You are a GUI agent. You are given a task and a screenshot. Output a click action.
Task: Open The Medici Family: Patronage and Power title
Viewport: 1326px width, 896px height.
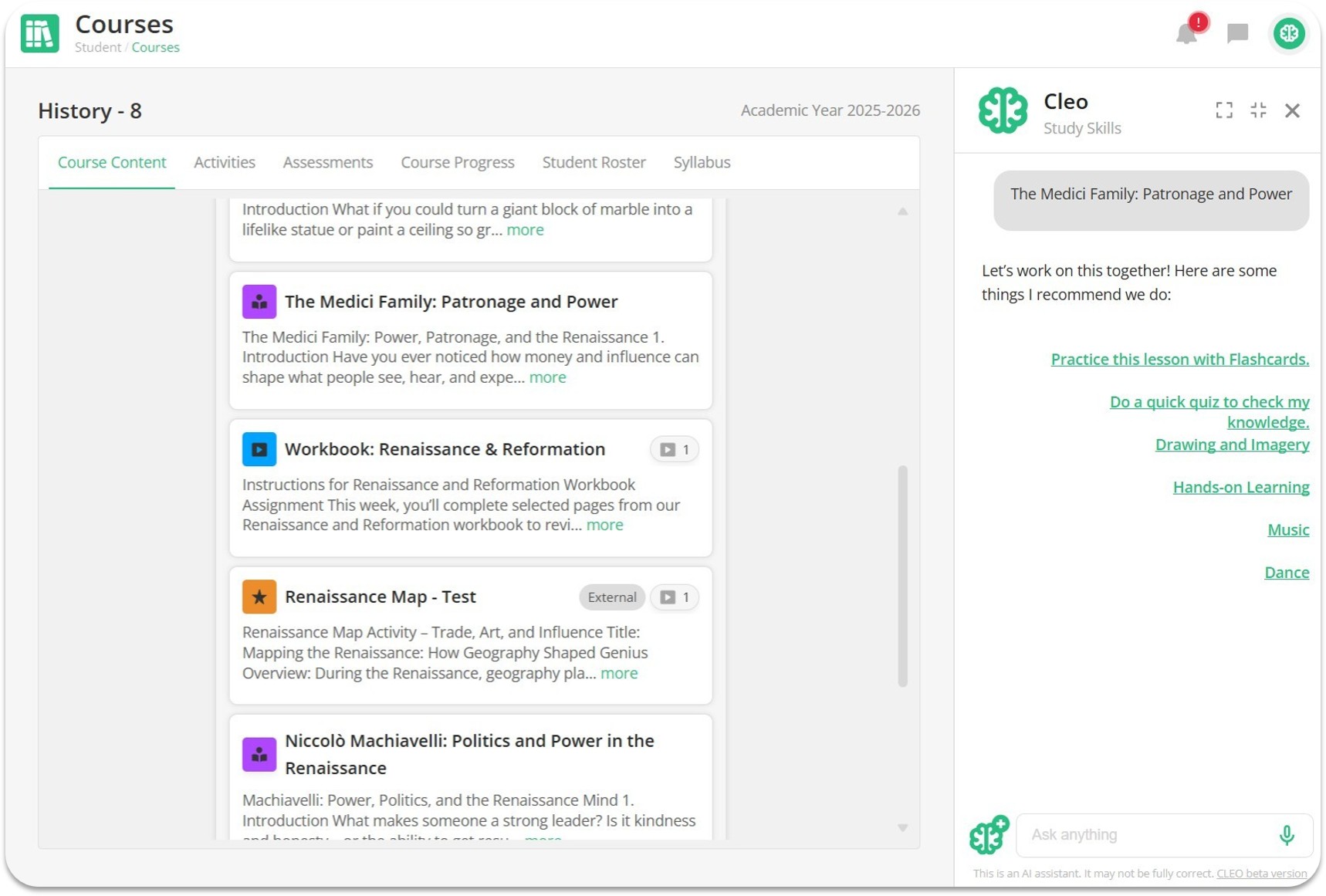tap(452, 302)
